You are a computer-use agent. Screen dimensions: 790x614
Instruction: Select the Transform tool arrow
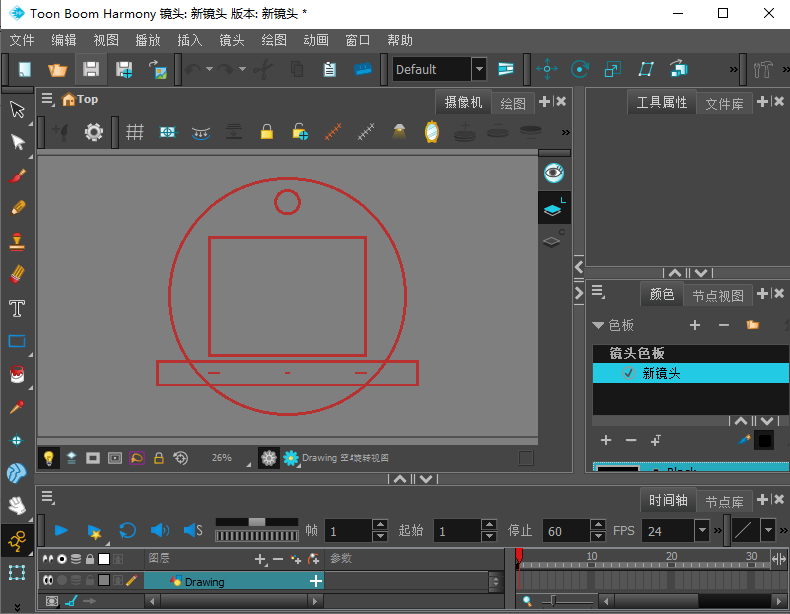coord(18,109)
